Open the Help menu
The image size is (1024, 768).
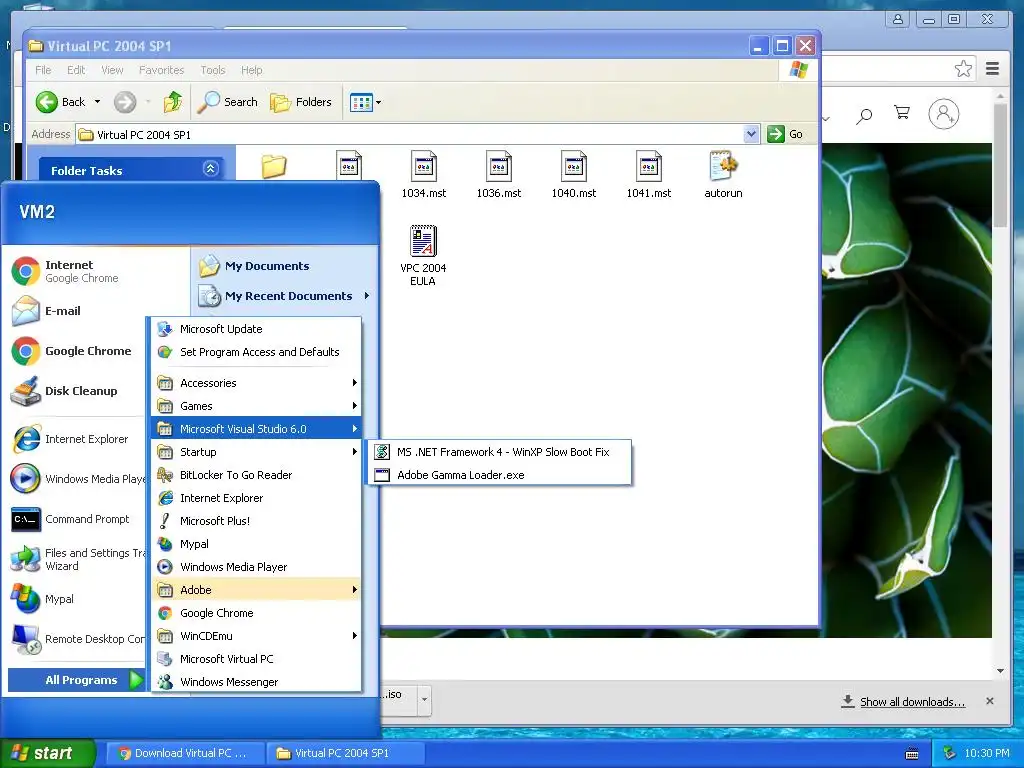click(251, 70)
